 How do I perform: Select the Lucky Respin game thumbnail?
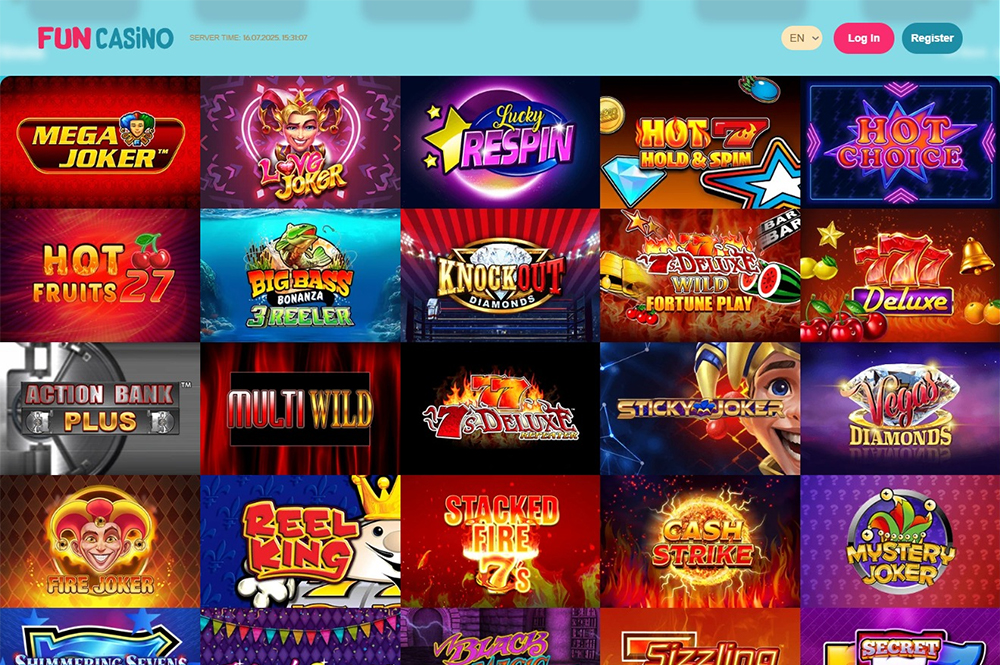[x=500, y=142]
